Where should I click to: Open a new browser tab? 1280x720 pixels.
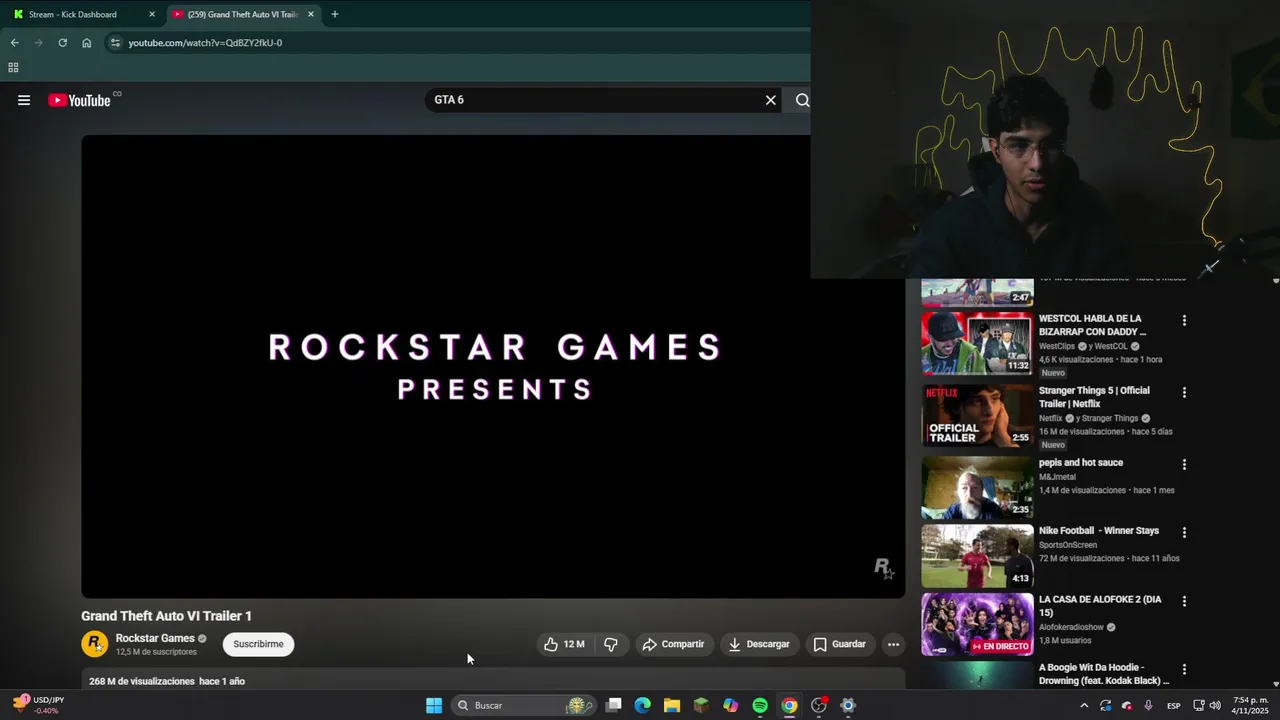pos(334,15)
